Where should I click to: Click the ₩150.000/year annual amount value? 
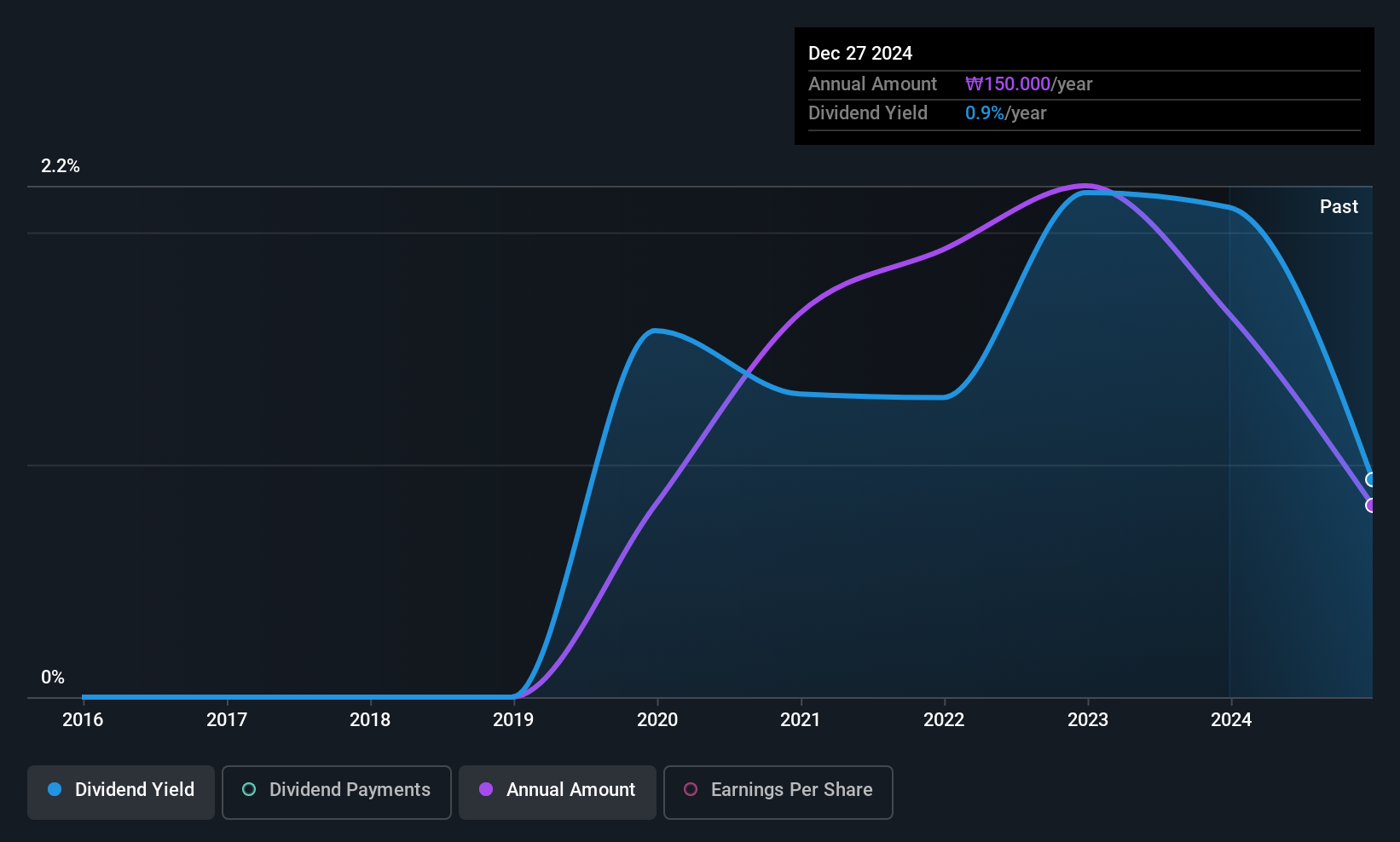[1028, 84]
